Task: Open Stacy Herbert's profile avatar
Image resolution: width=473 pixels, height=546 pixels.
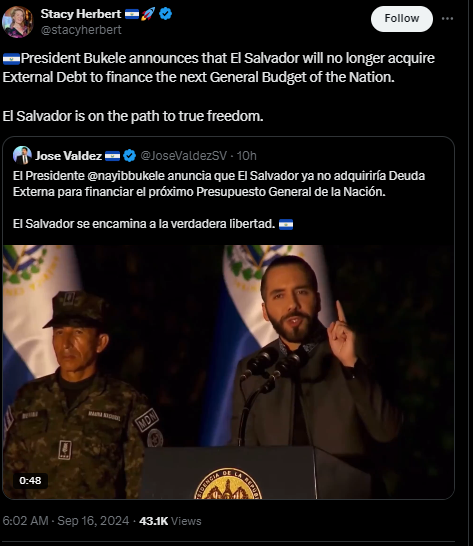Action: [x=17, y=22]
